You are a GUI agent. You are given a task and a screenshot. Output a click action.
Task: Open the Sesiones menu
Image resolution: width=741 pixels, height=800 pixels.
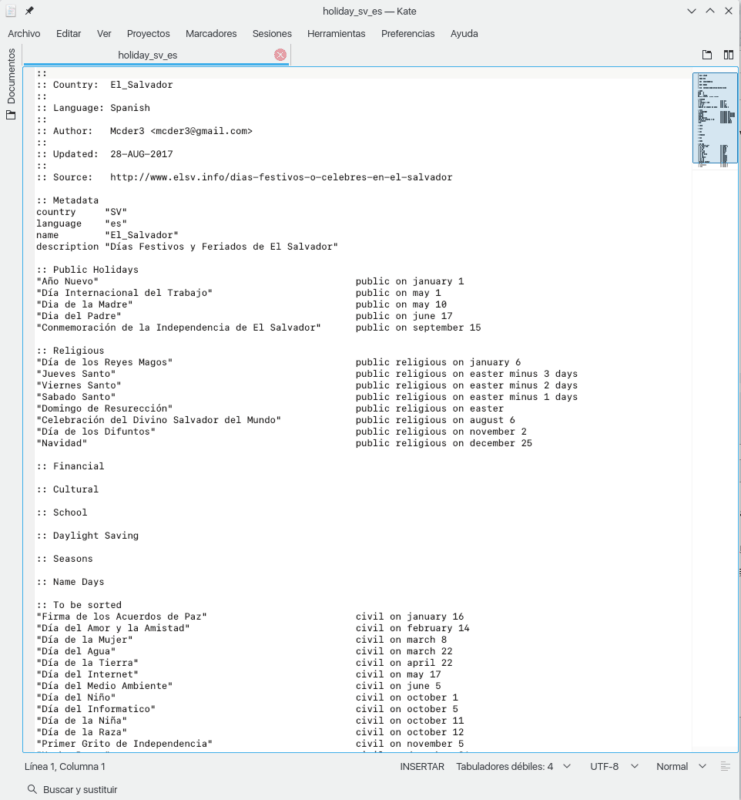272,33
